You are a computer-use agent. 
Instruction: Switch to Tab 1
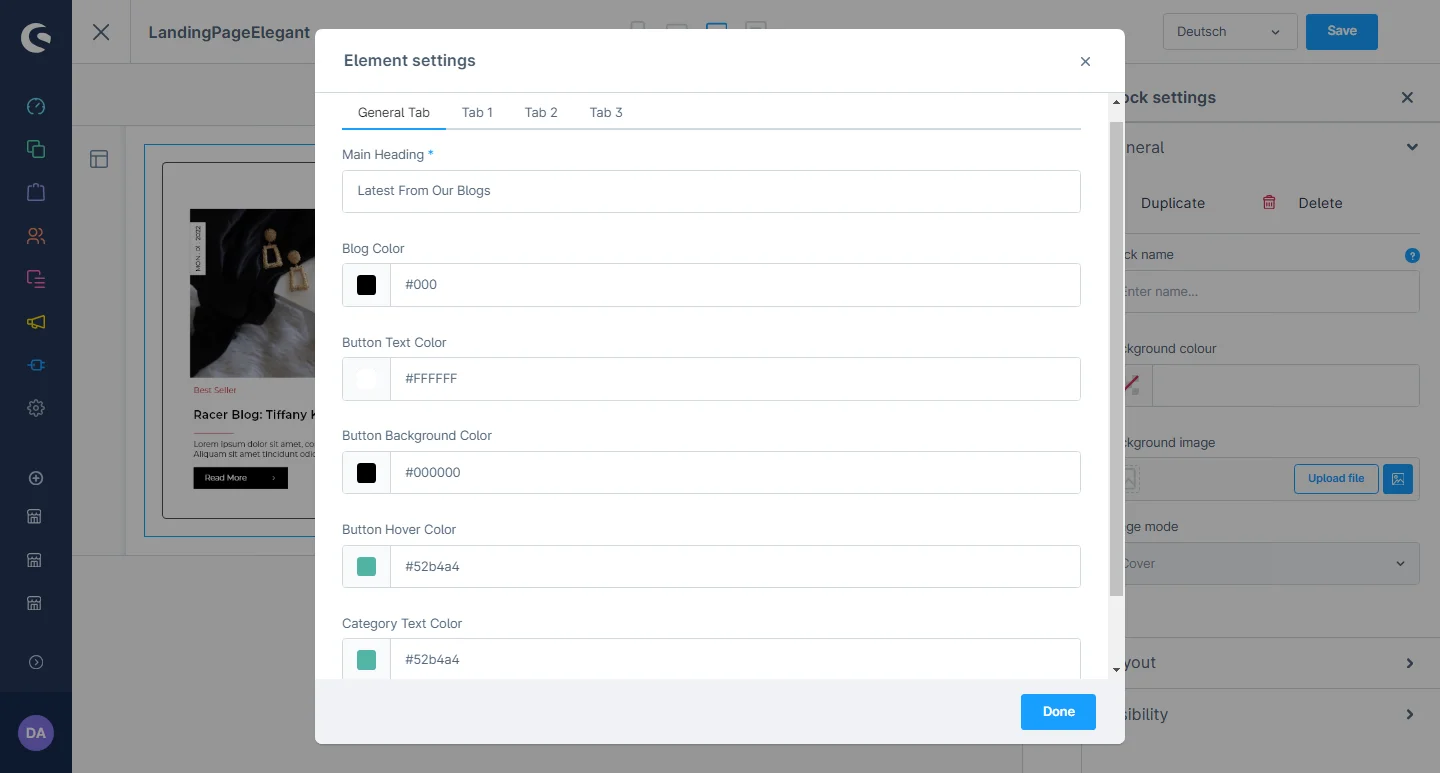pyautogui.click(x=477, y=112)
